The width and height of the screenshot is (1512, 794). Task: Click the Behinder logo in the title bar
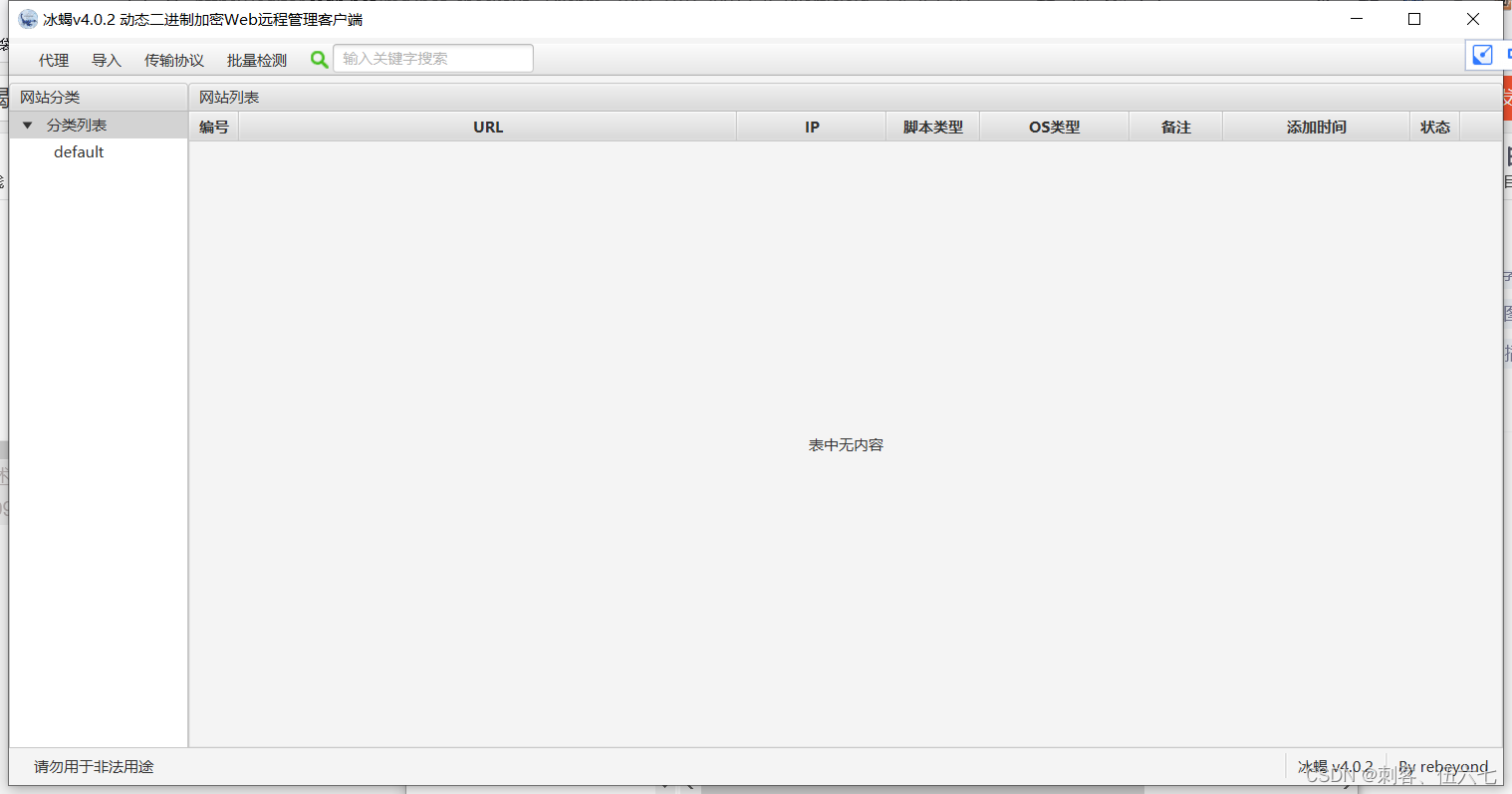[x=27, y=18]
